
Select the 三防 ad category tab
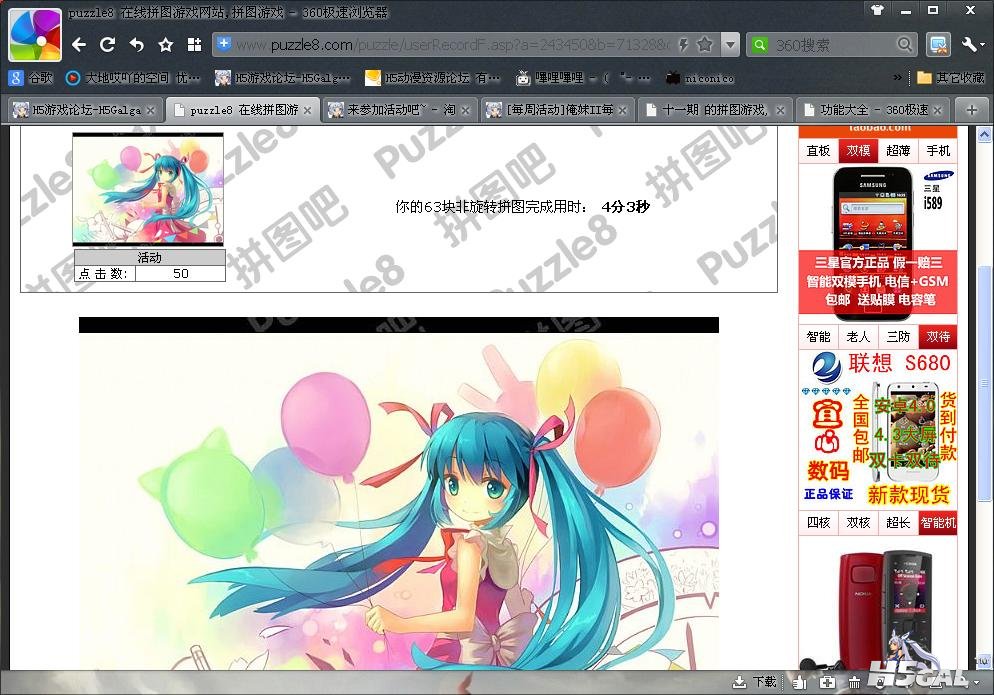[898, 337]
